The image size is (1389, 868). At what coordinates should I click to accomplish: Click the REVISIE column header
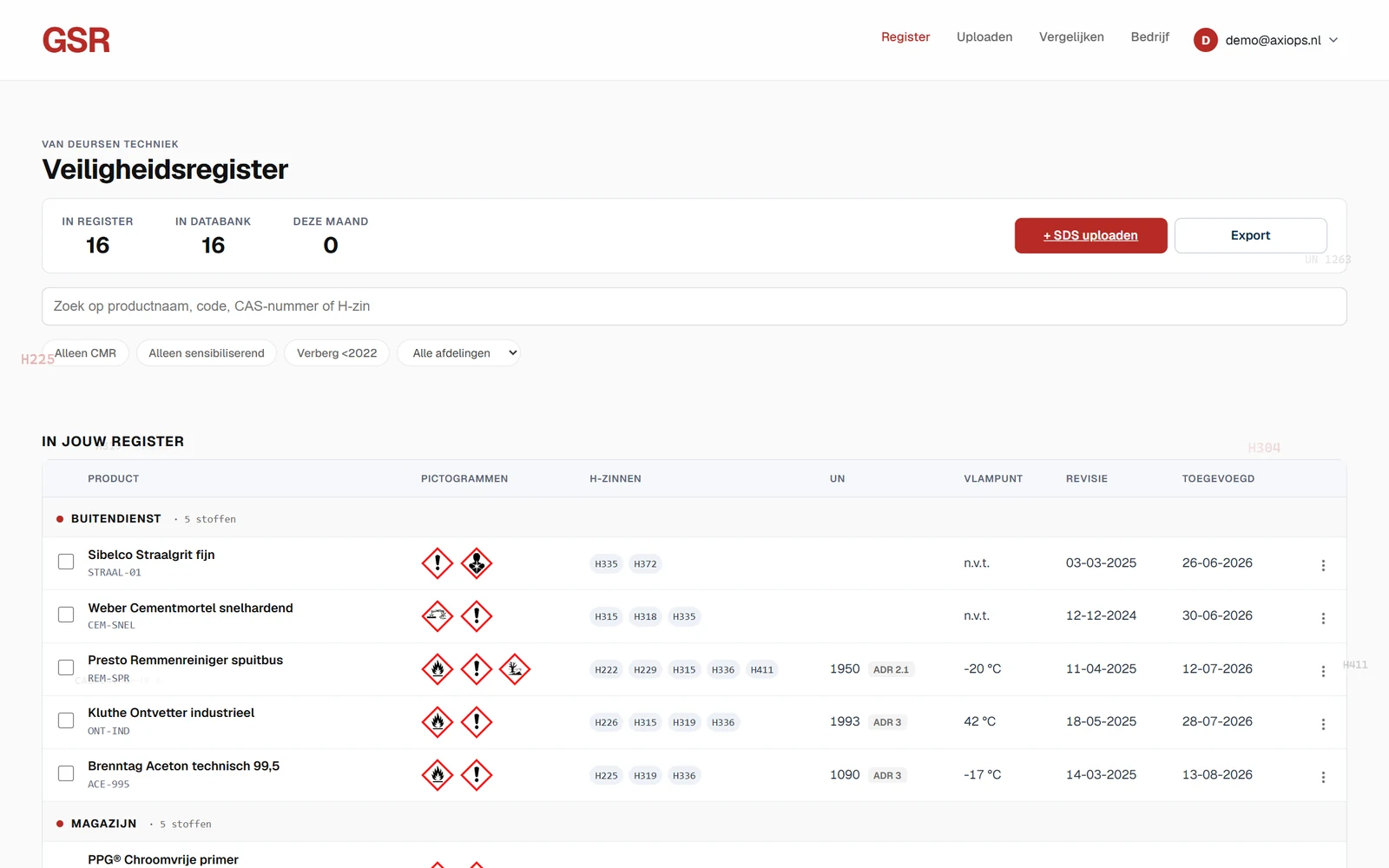[1087, 478]
